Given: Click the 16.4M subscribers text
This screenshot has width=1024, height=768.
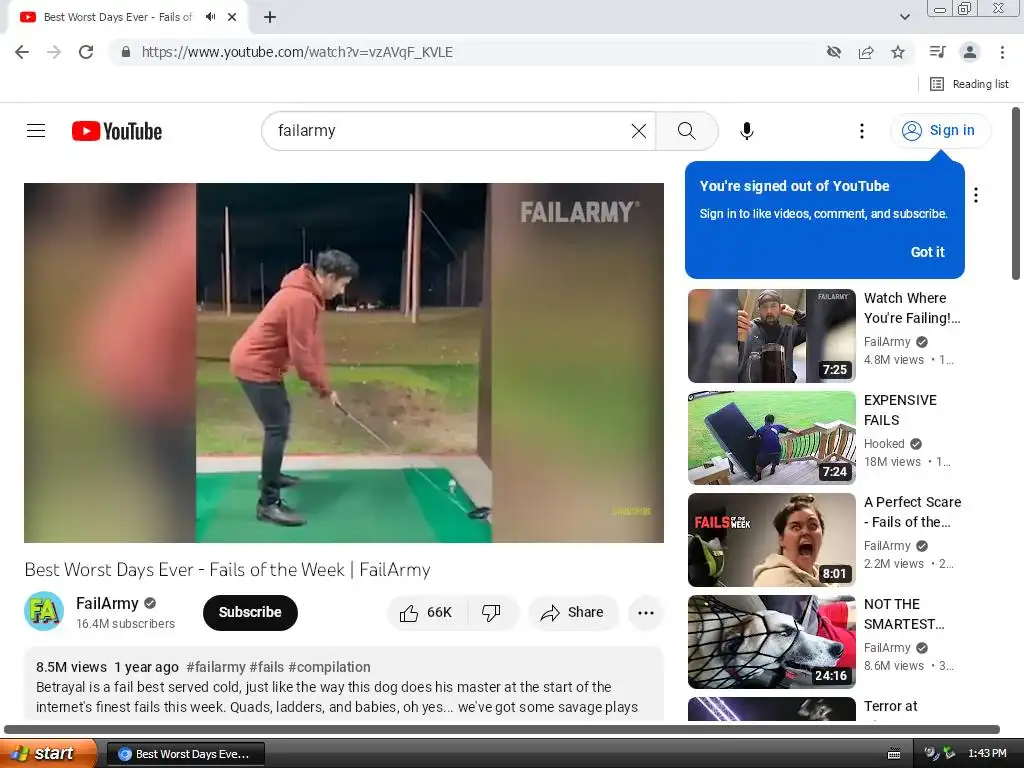Looking at the screenshot, I should coord(125,624).
